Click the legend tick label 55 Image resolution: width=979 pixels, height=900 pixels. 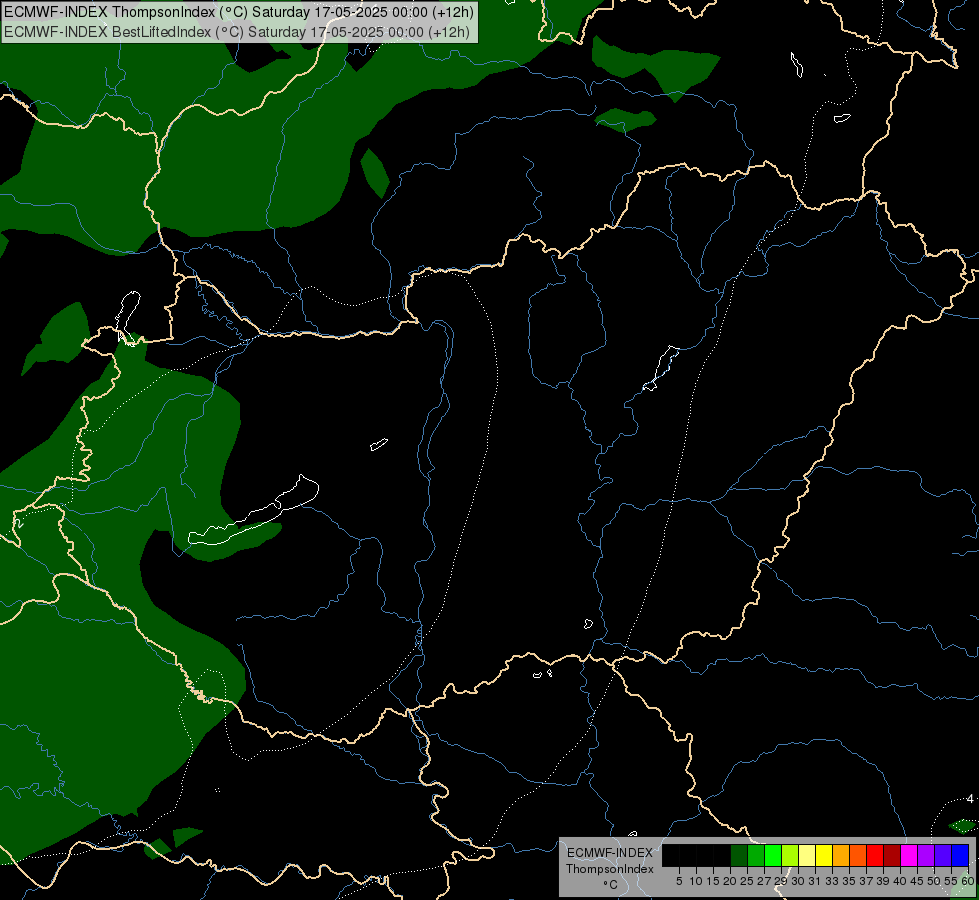pyautogui.click(x=951, y=881)
